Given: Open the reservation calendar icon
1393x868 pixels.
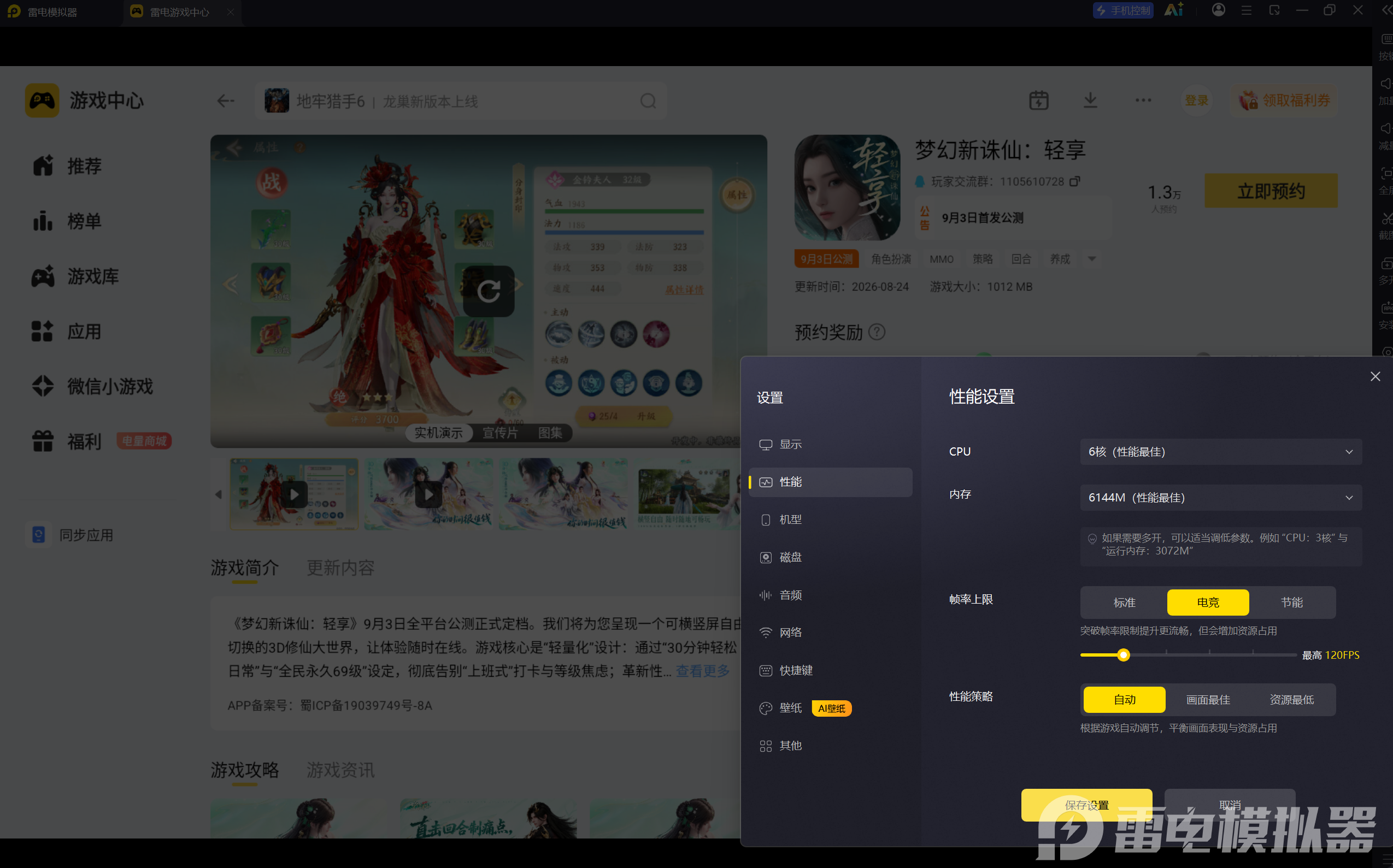Looking at the screenshot, I should point(1038,101).
